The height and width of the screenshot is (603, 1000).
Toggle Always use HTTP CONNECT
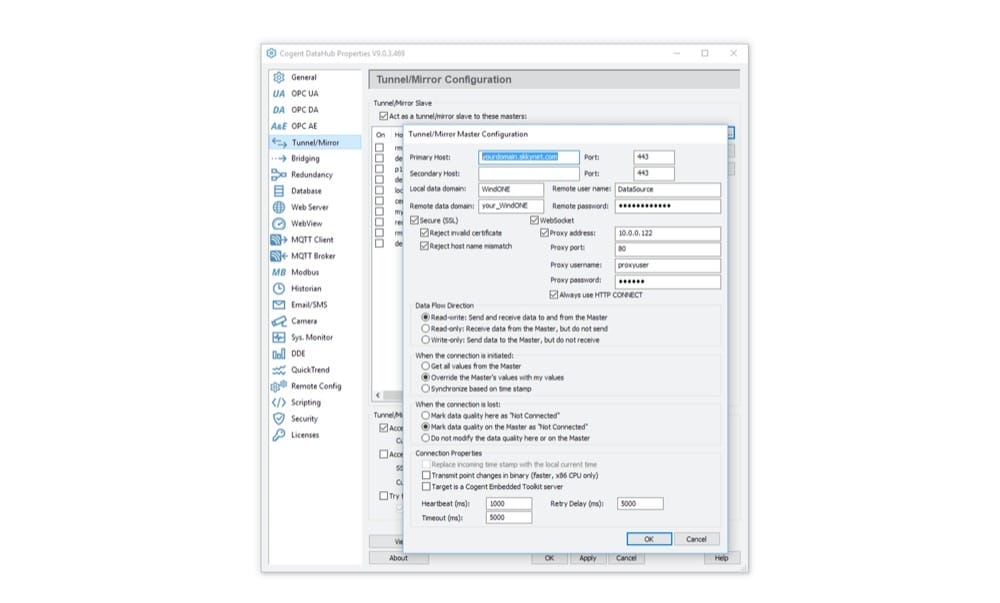tap(554, 295)
